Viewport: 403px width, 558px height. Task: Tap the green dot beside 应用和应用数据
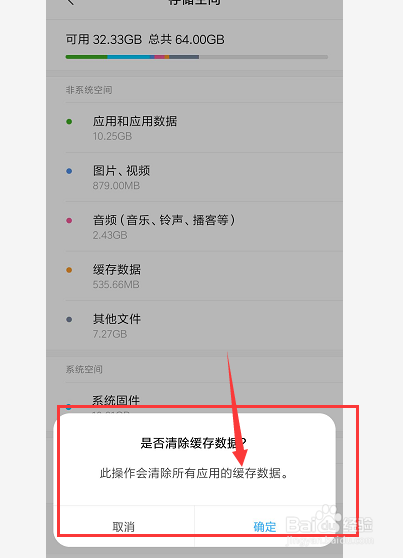pyautogui.click(x=69, y=122)
